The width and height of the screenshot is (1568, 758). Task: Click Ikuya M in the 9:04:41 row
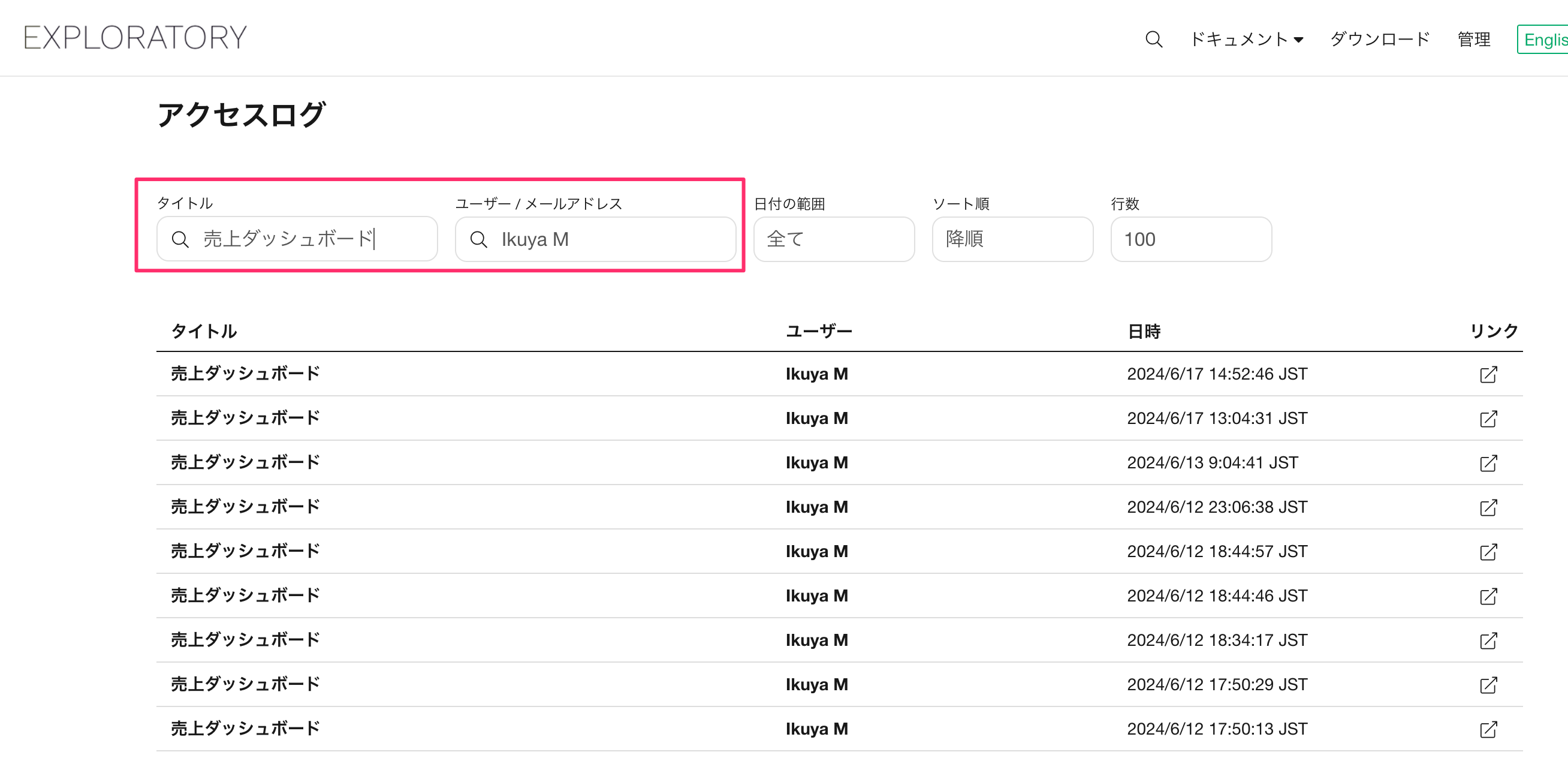816,463
